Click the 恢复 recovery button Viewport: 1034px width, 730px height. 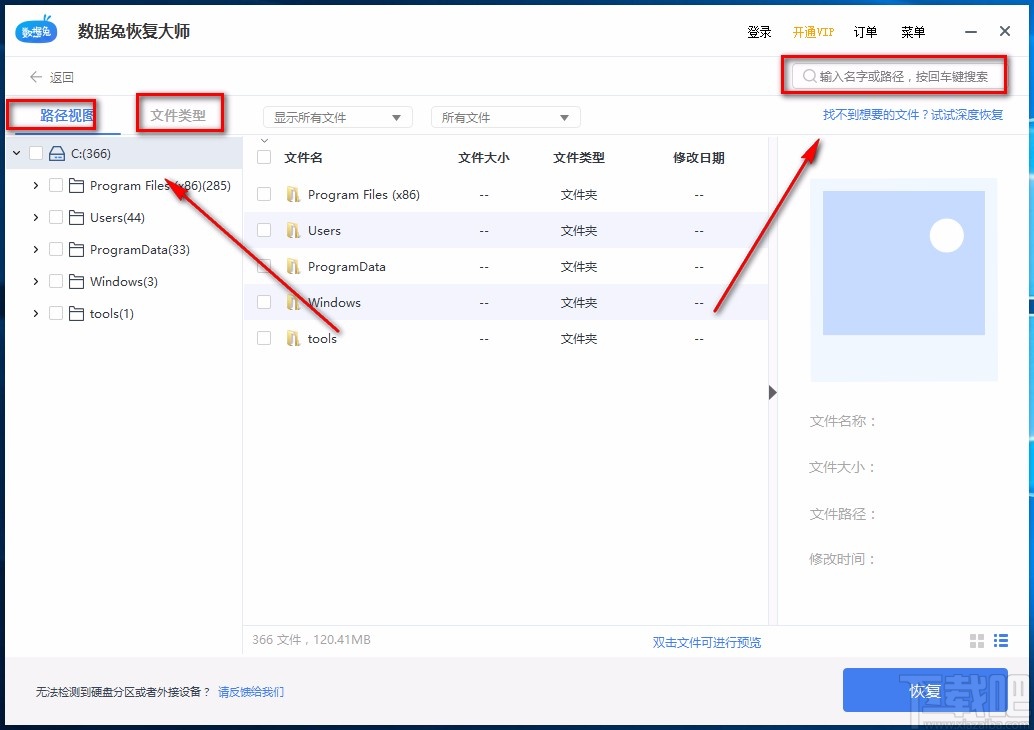point(925,690)
